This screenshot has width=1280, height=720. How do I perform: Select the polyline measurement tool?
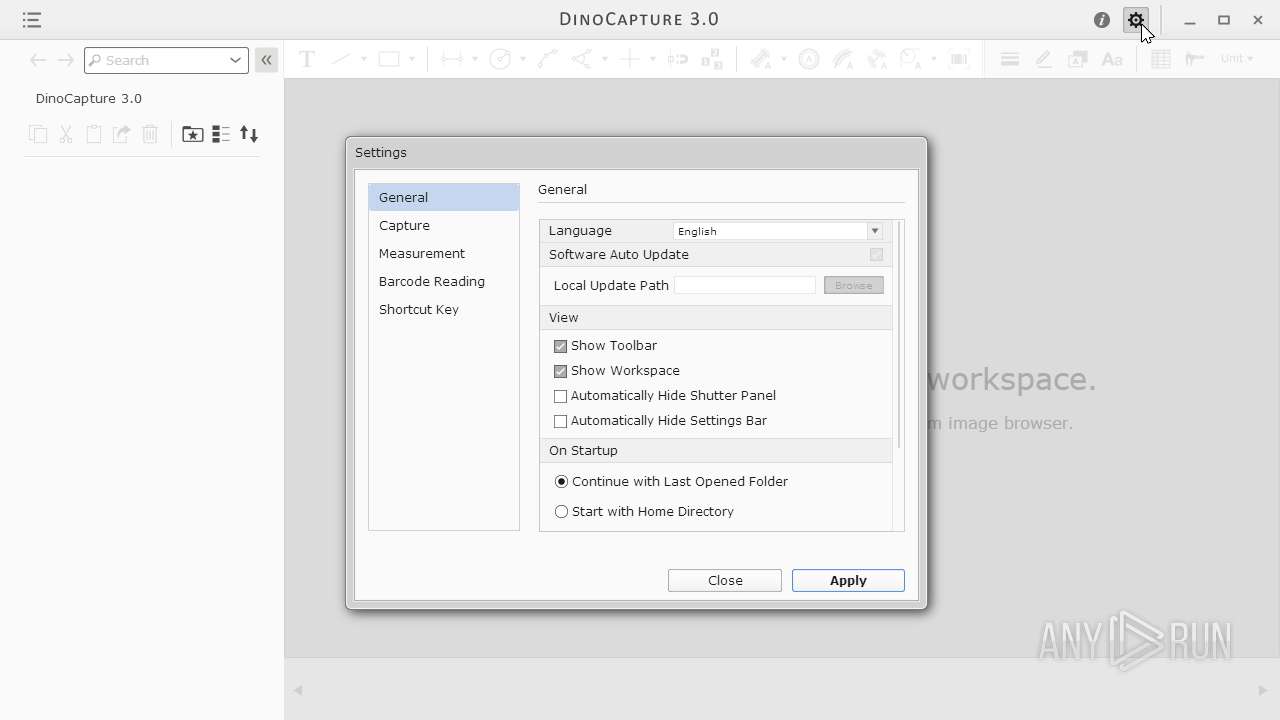547,59
